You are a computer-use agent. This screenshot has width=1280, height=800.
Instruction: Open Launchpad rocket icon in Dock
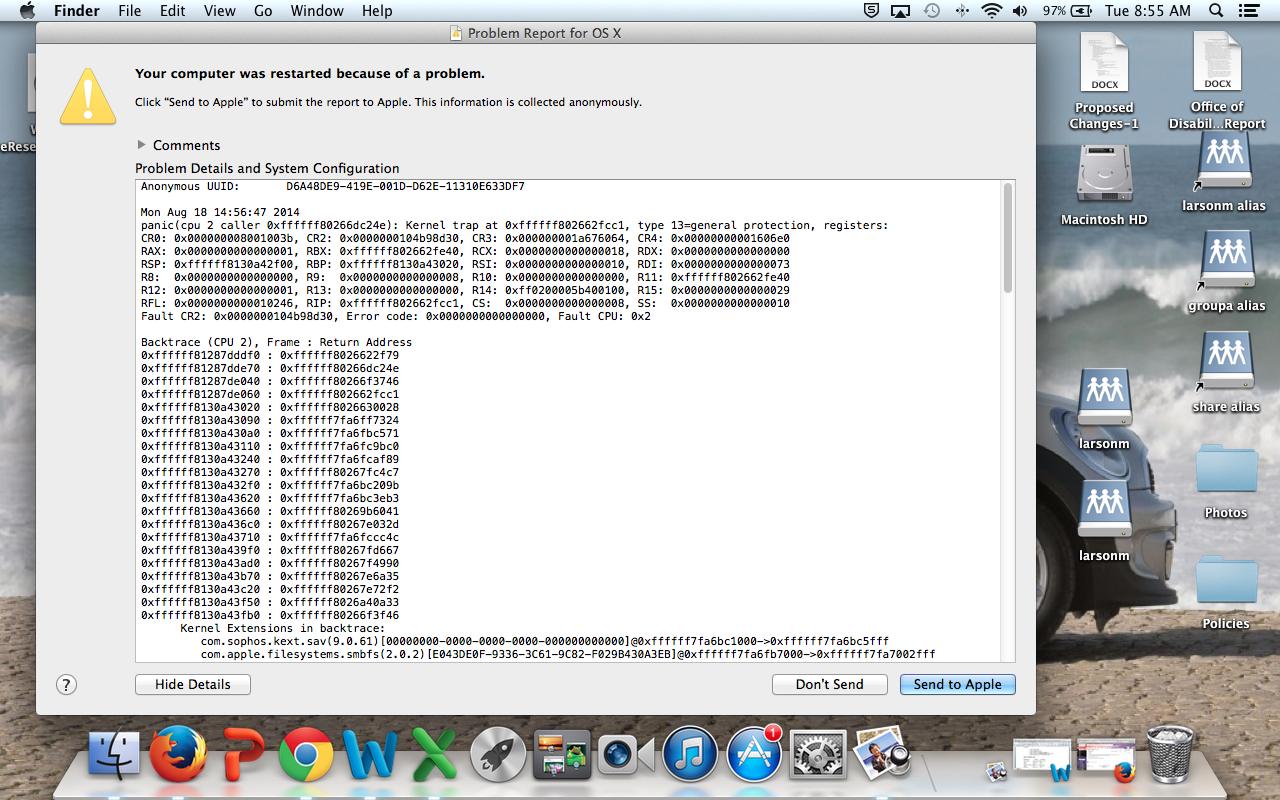click(498, 755)
